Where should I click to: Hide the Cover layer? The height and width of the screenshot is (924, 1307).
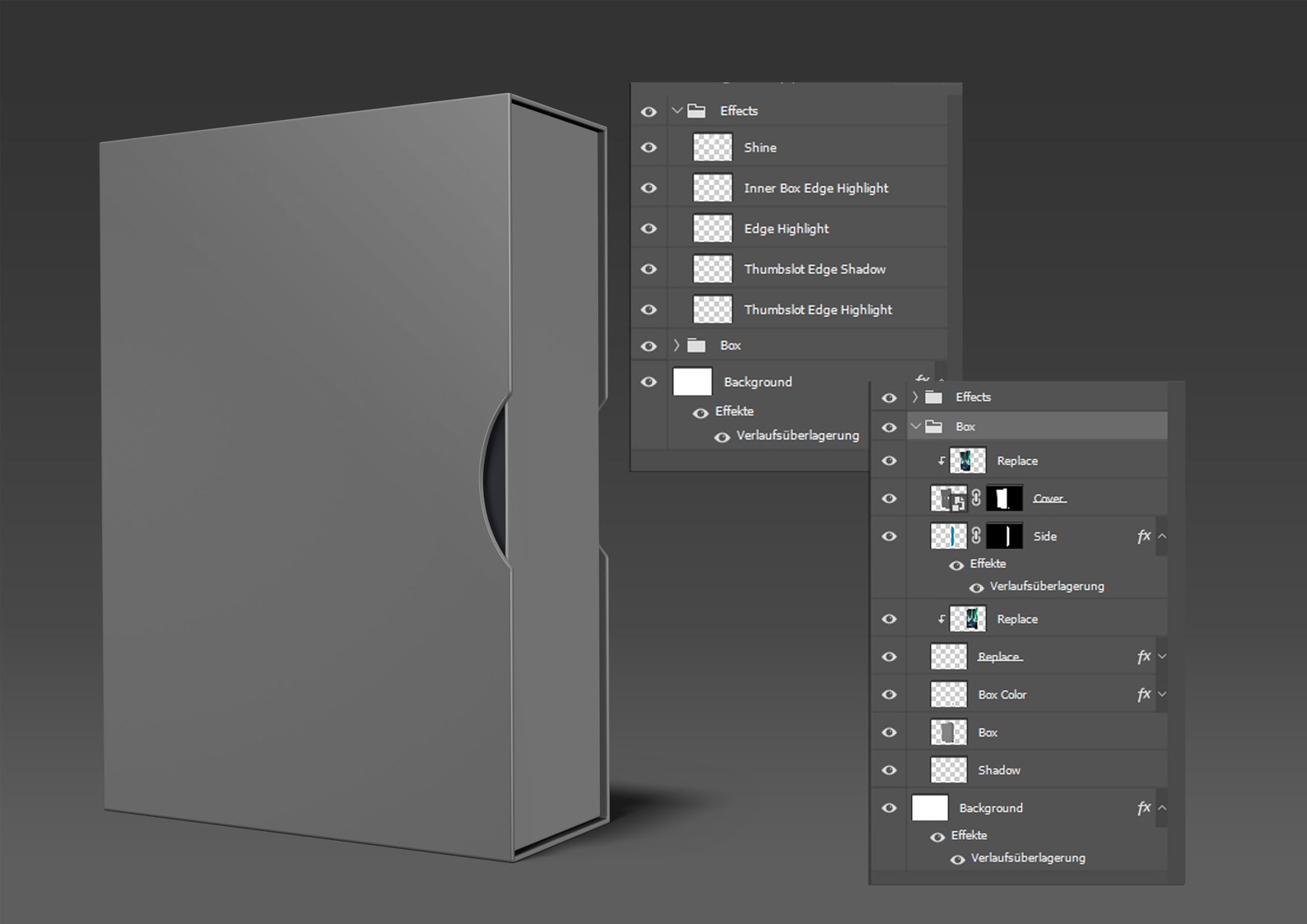(889, 499)
